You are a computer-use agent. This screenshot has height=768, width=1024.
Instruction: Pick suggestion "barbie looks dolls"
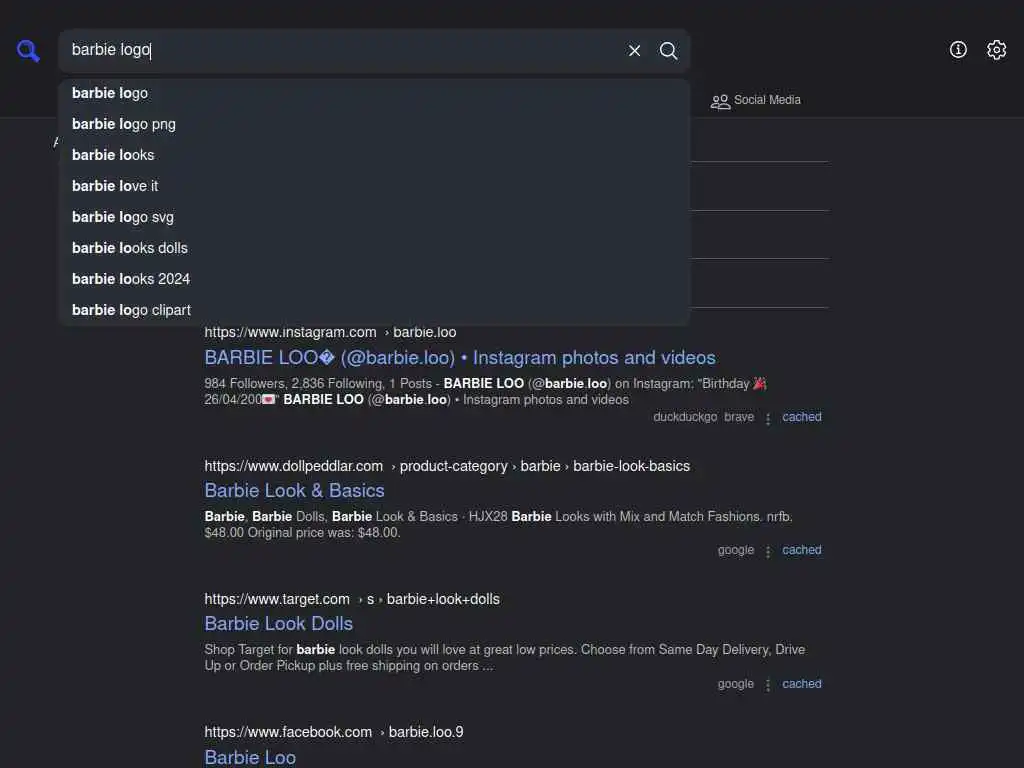click(374, 248)
